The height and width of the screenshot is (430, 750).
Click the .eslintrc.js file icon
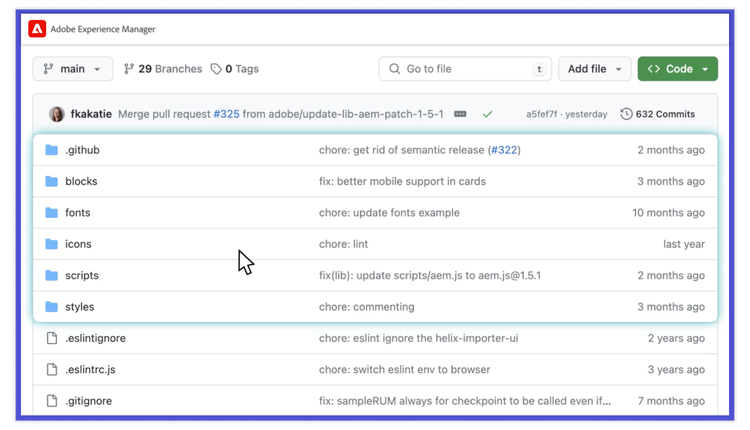point(52,369)
